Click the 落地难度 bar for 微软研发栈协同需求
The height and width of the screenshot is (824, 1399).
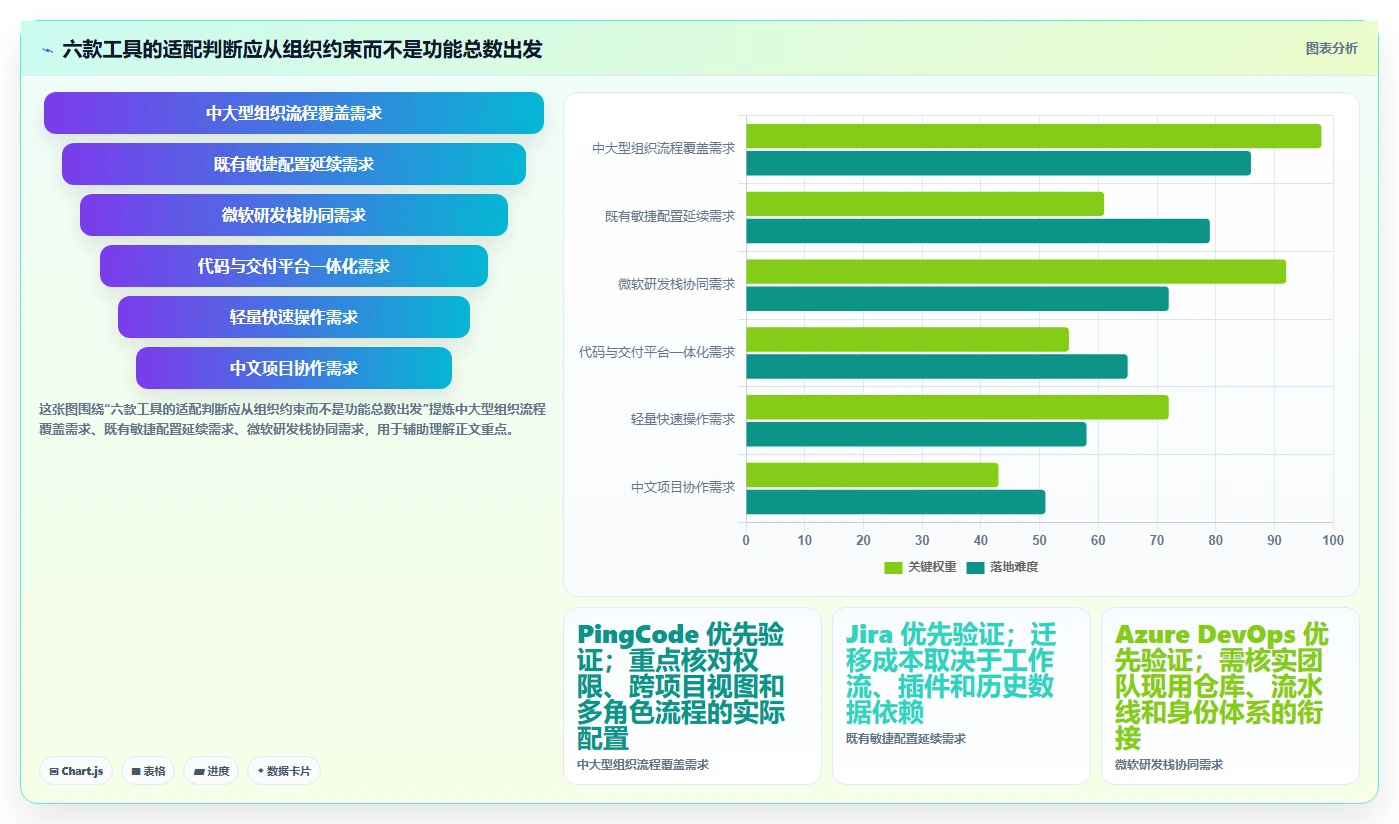click(x=957, y=299)
